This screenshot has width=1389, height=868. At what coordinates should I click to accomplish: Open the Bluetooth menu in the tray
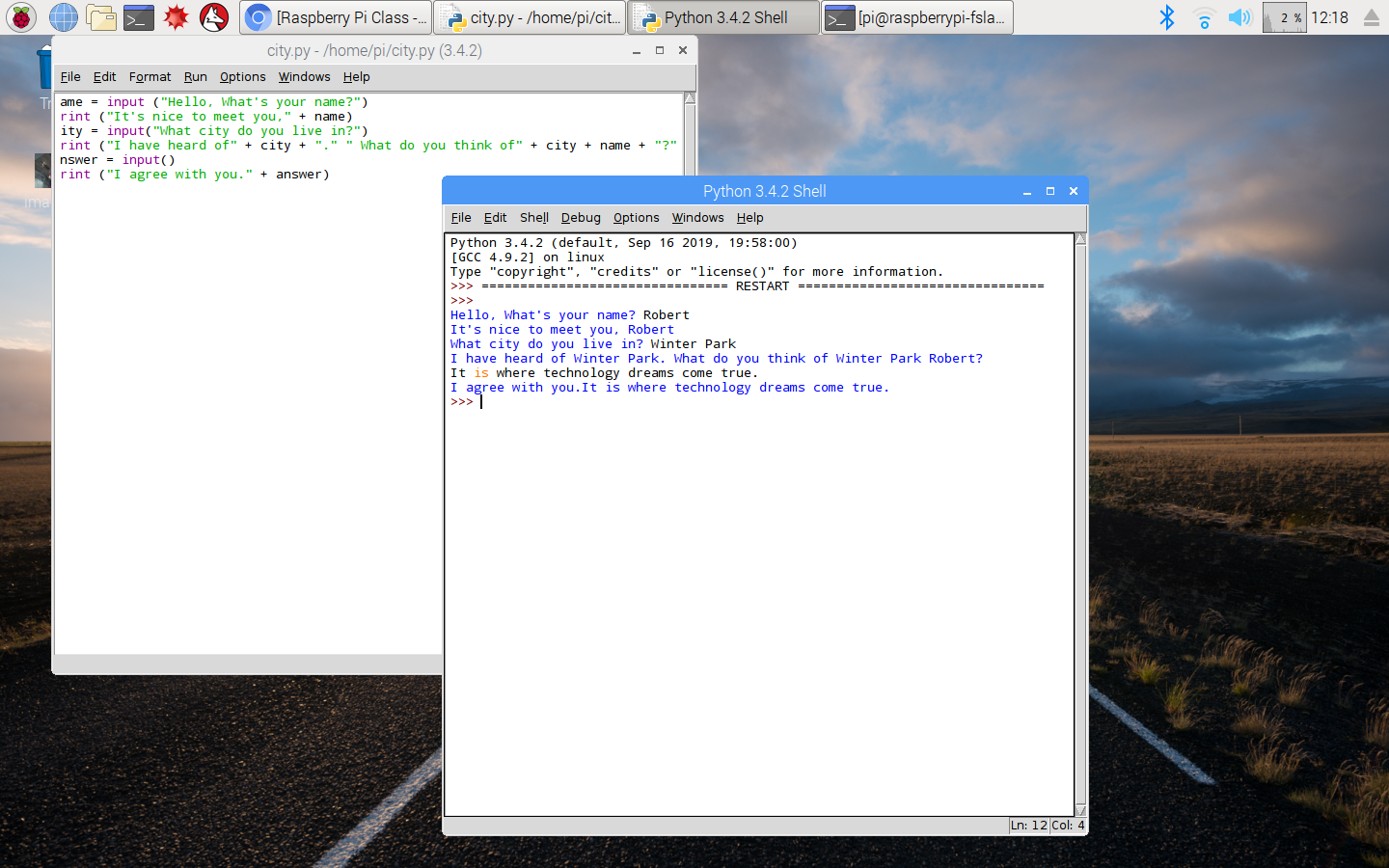pos(1166,16)
